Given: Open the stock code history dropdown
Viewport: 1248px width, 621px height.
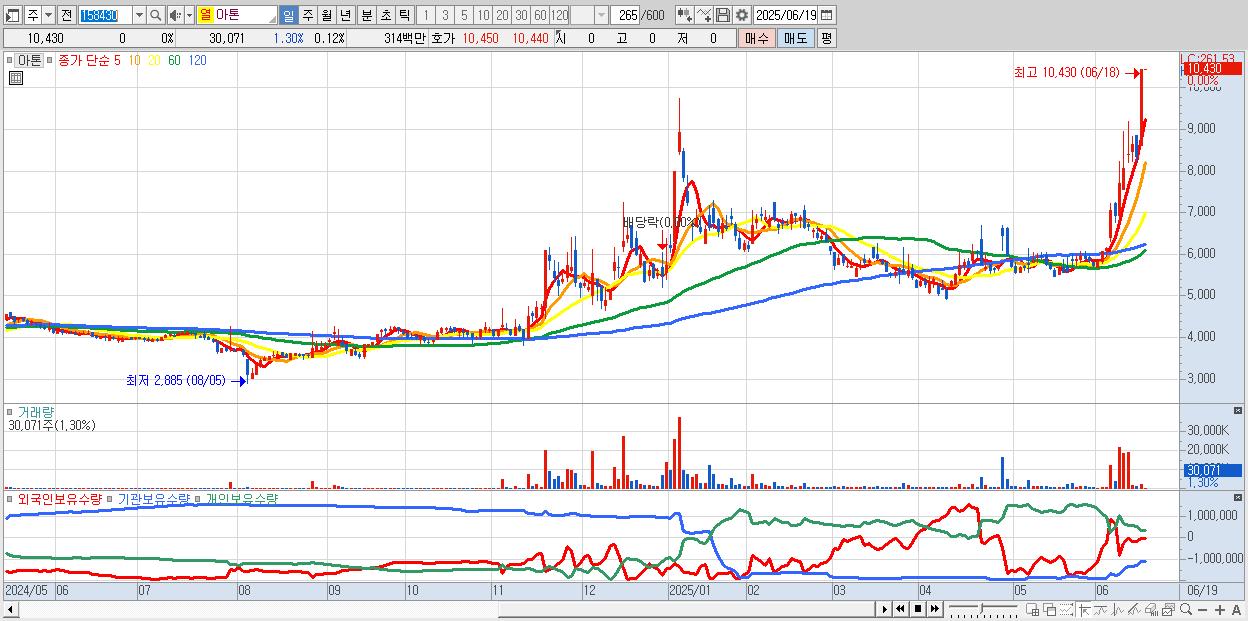Looking at the screenshot, I should pos(139,15).
